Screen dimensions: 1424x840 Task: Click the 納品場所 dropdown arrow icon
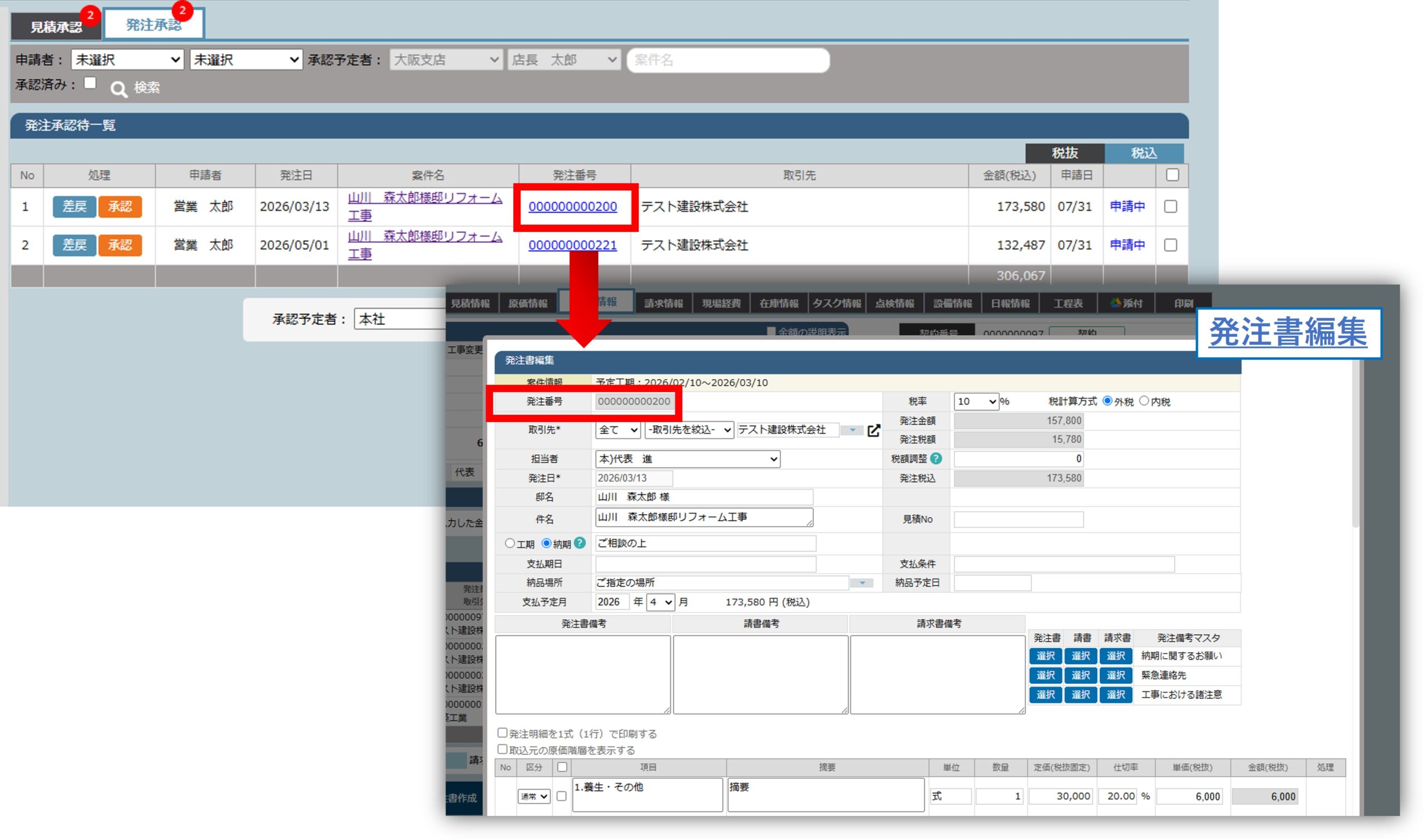click(862, 583)
